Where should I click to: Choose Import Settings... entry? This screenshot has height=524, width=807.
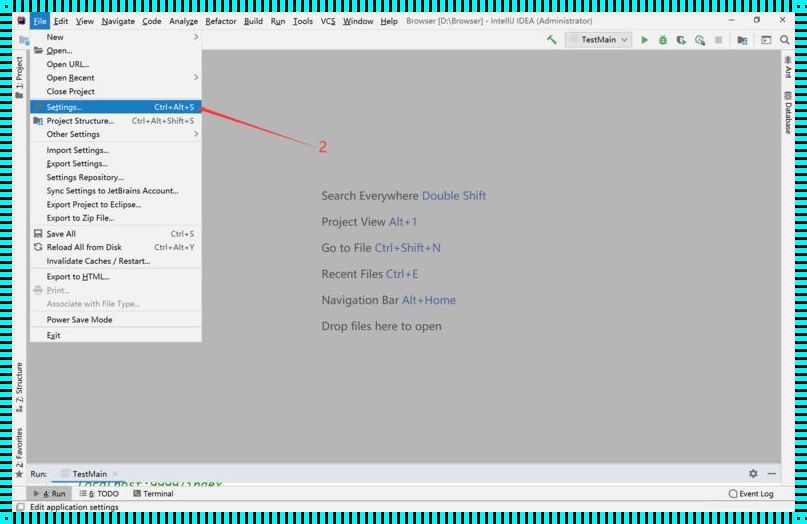tap(116, 150)
